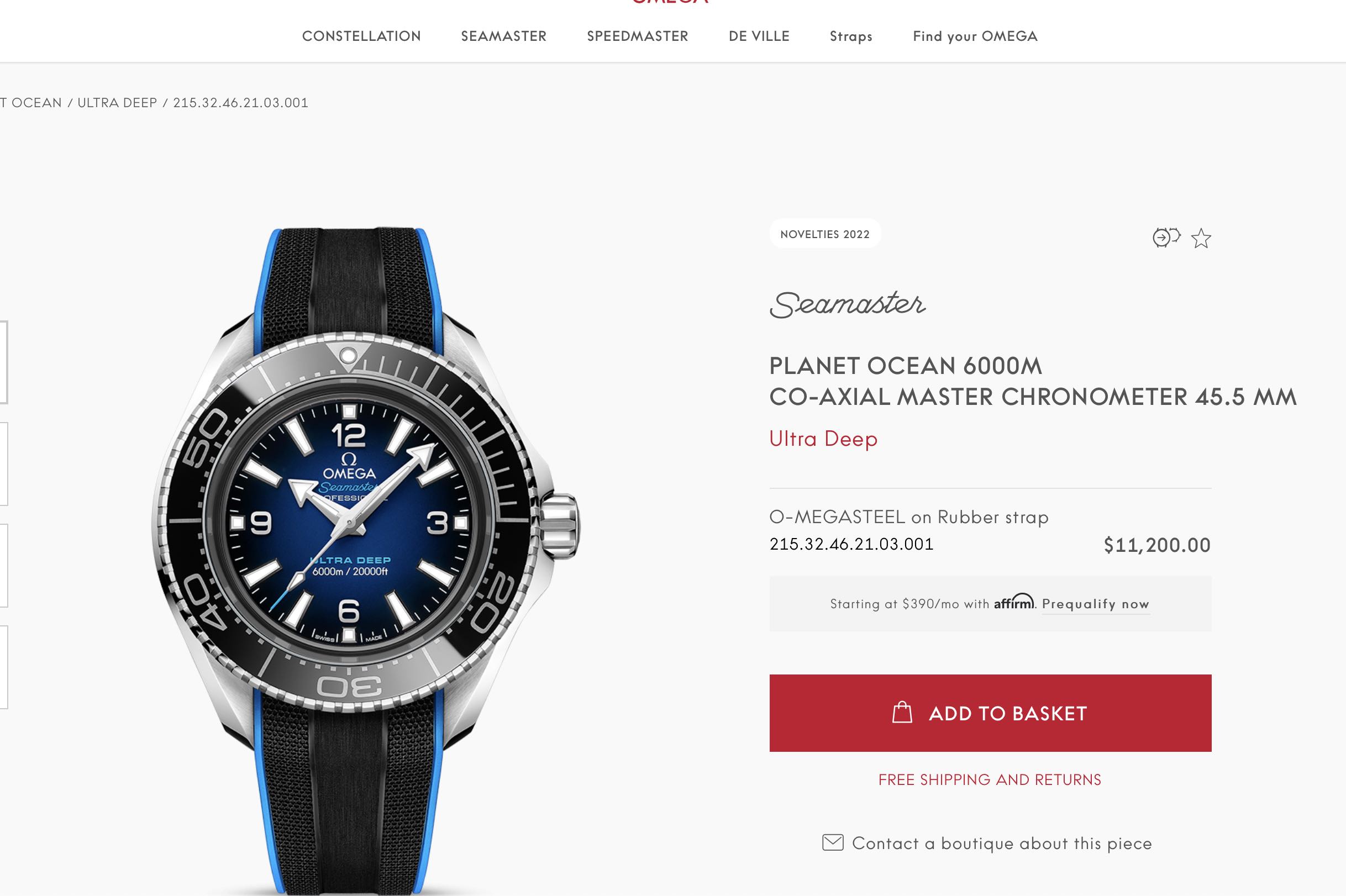The image size is (1346, 896).
Task: Open the Ultra Deep breadcrumb link
Action: (117, 103)
